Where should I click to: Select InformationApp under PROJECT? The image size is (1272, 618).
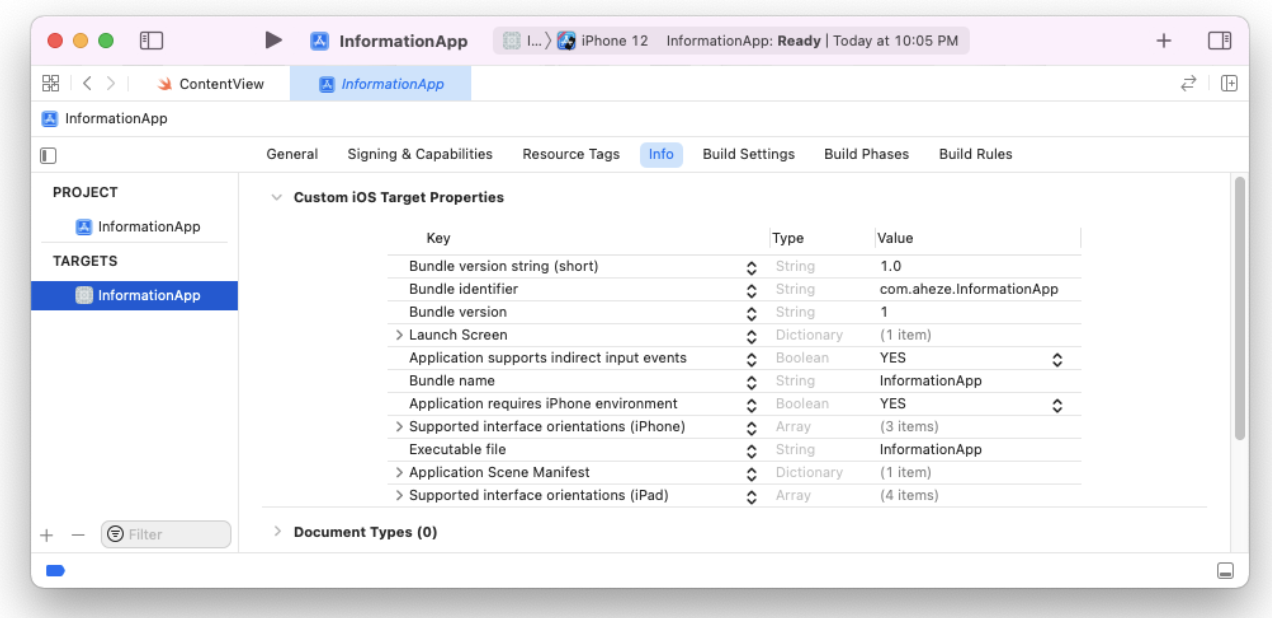point(138,227)
